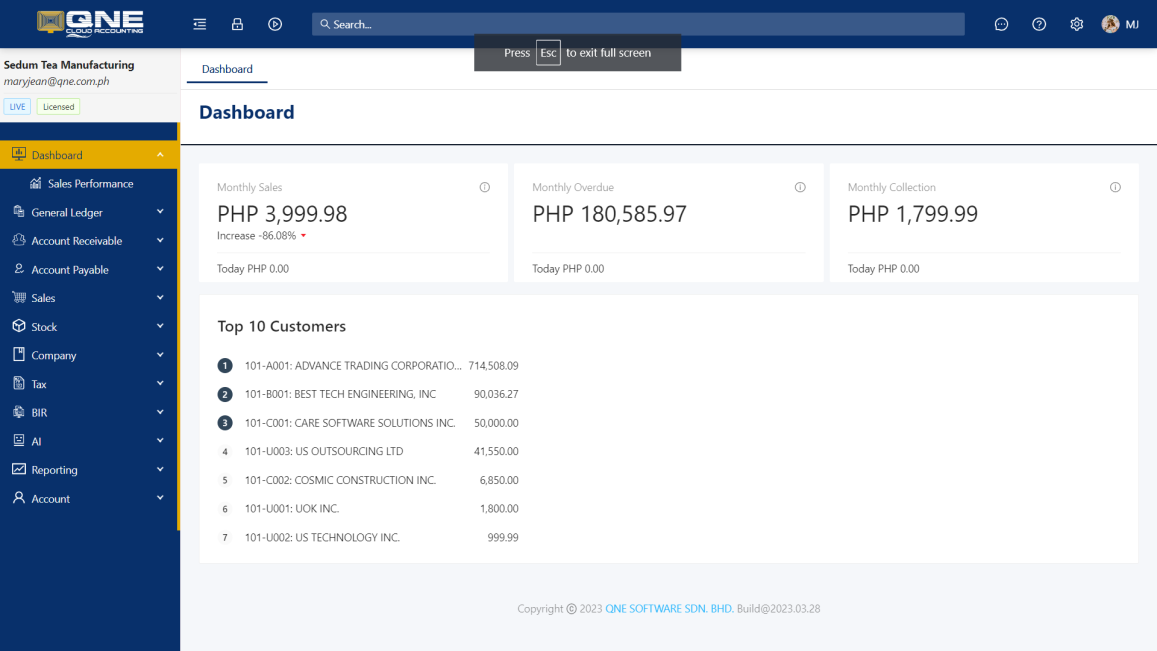
Task: Click the Tax calculator icon
Action: coord(18,384)
